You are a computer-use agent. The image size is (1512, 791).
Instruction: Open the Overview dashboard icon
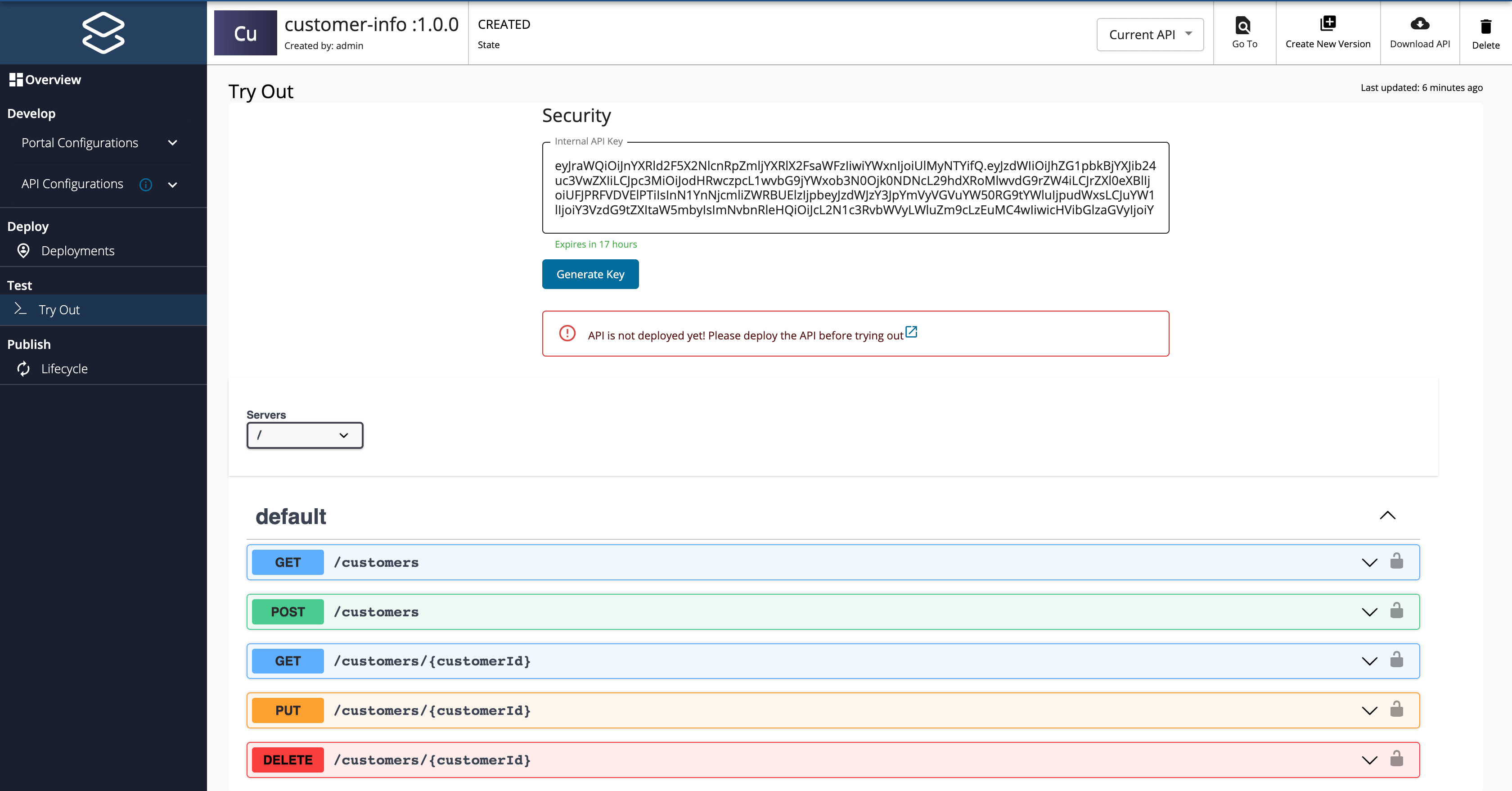(x=16, y=80)
